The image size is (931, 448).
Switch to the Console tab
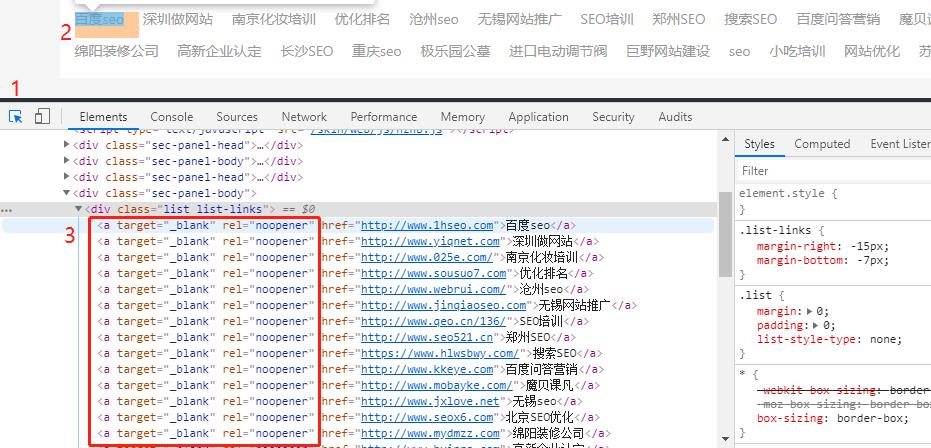(x=172, y=117)
